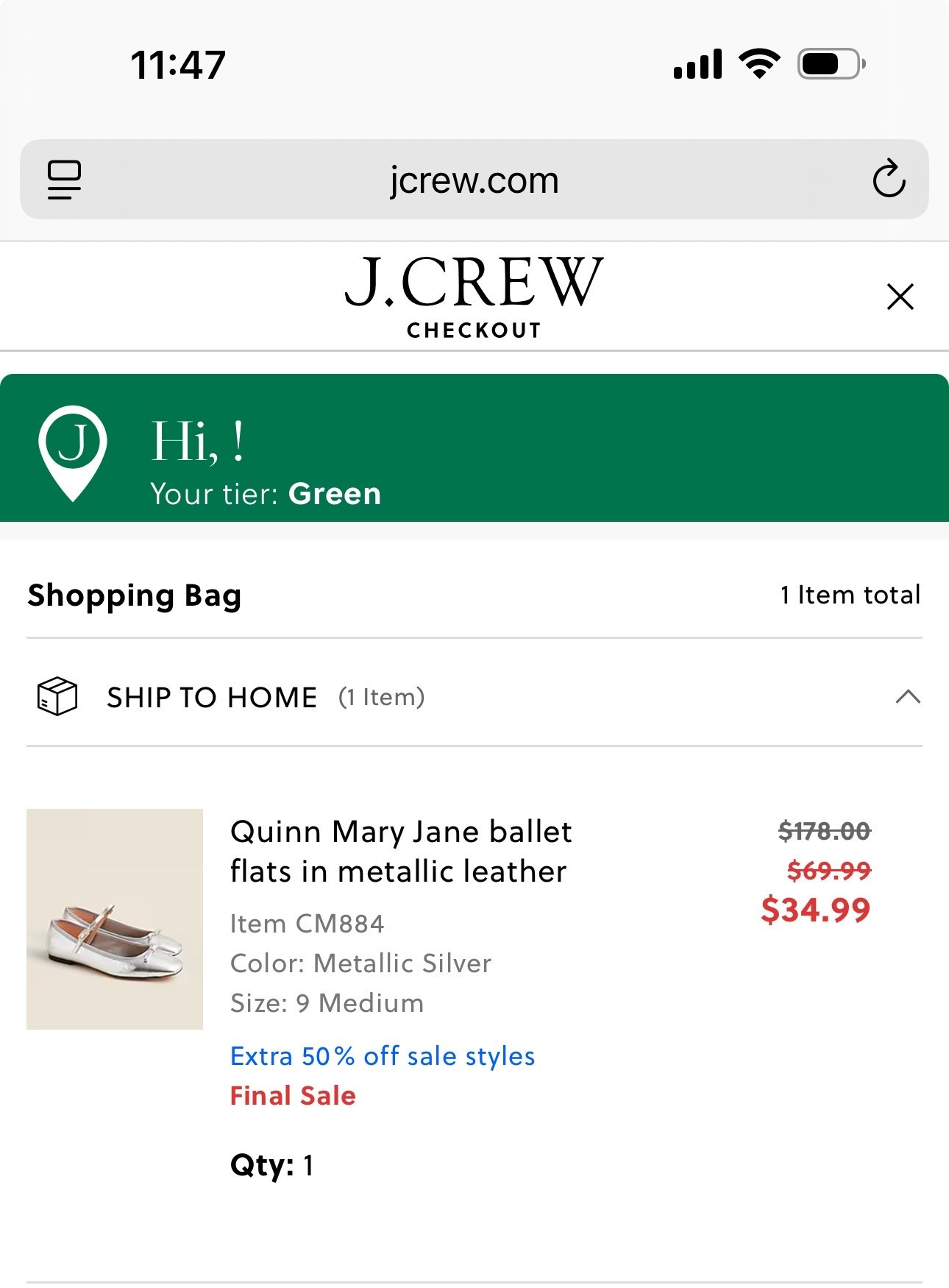The height and width of the screenshot is (1288, 949).
Task: Open the Quinn Mary Jane flats thumbnail
Action: (x=115, y=919)
